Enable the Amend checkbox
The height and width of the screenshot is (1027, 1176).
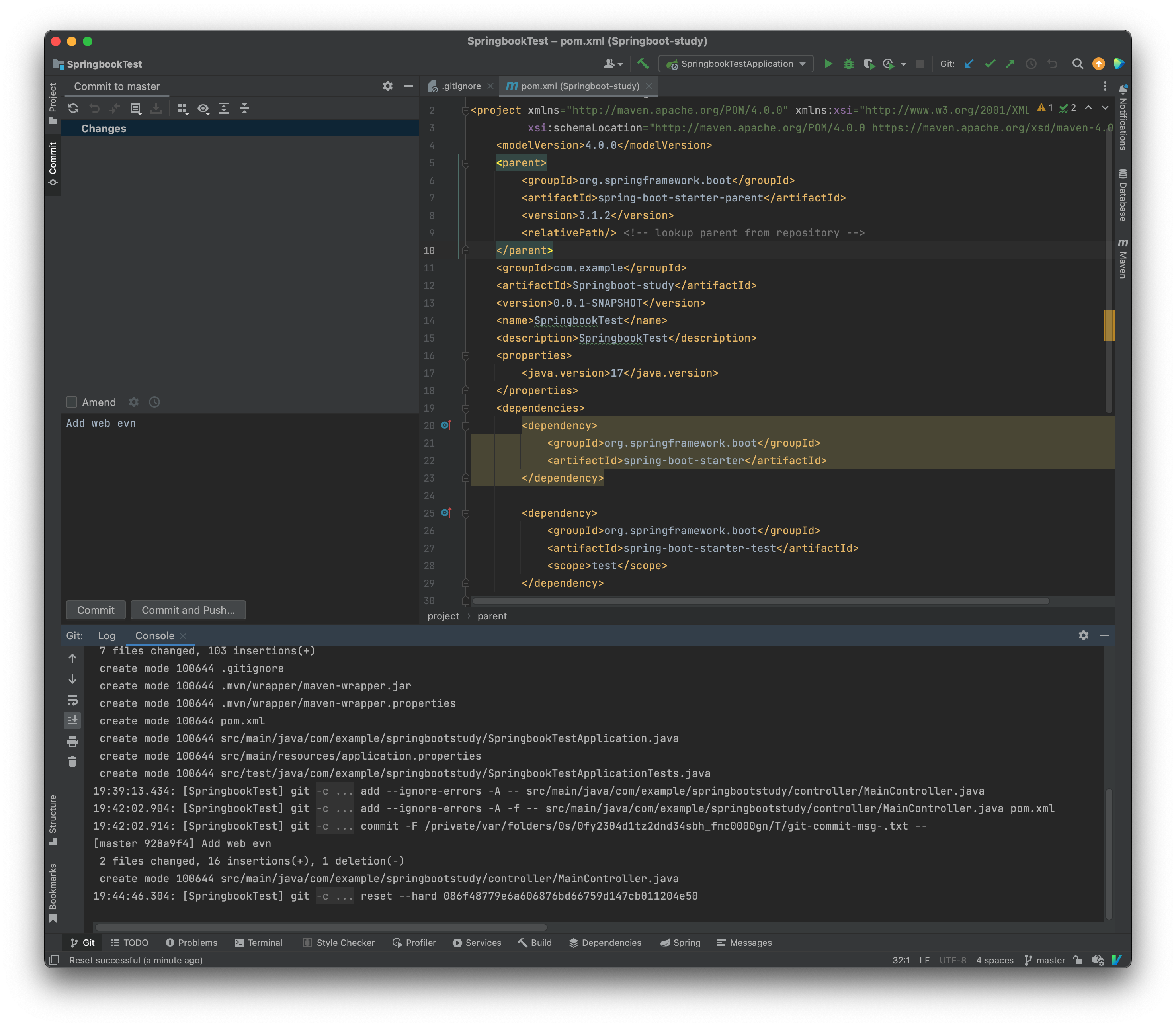[x=72, y=402]
